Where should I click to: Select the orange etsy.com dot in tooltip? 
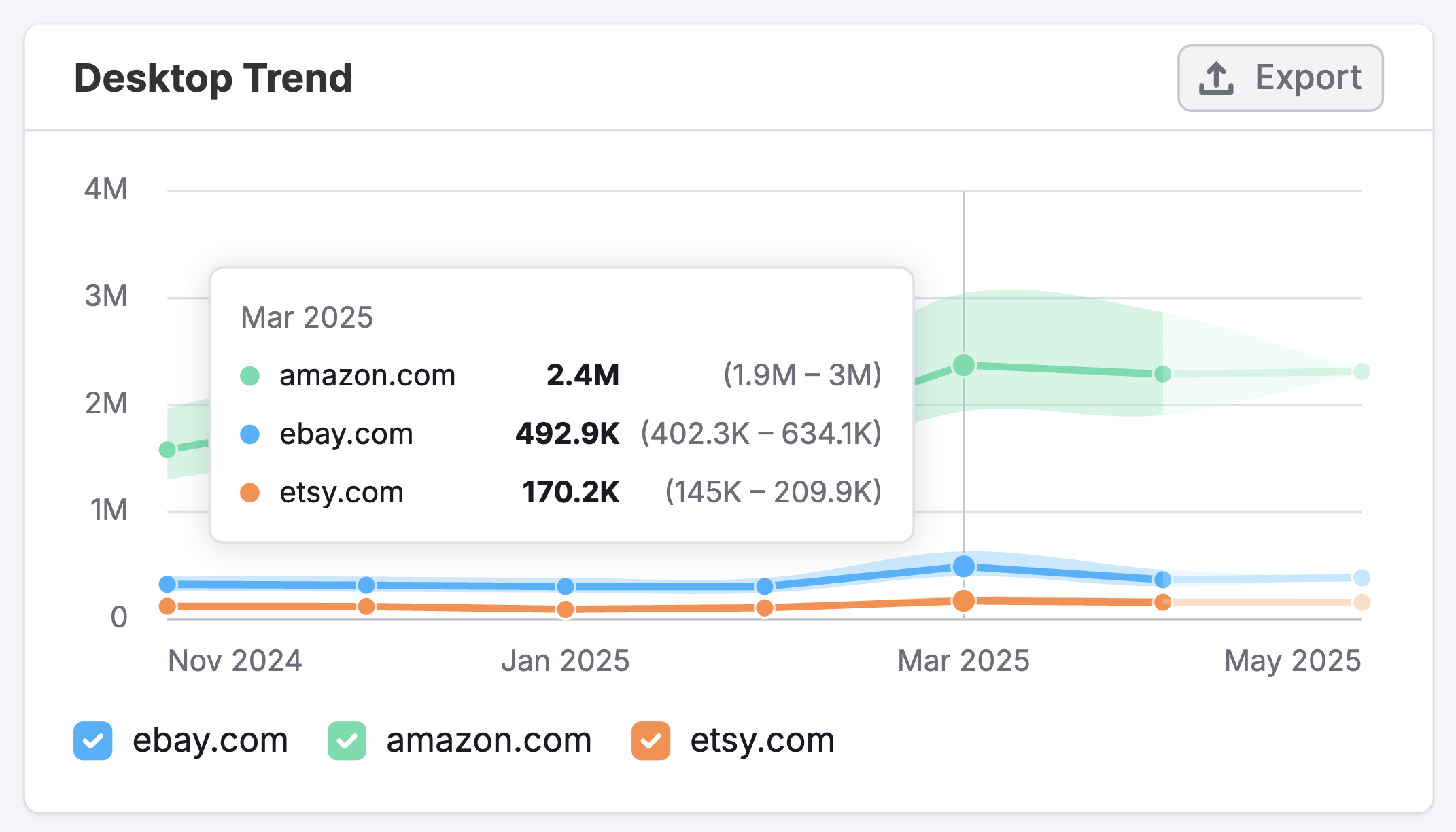[x=250, y=491]
